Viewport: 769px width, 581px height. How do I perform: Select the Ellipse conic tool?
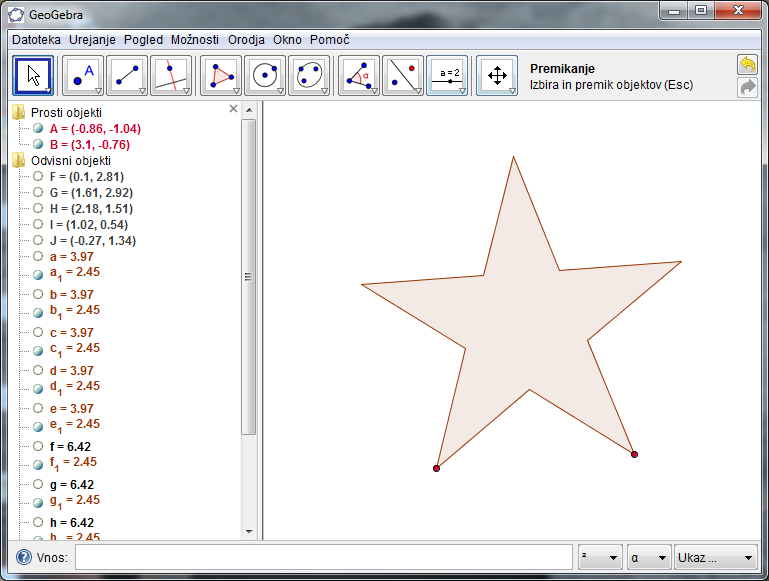[309, 76]
